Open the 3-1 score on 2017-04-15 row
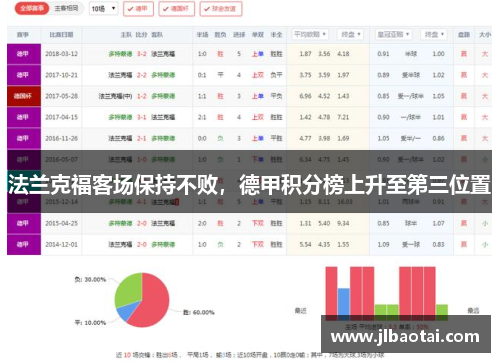Image resolution: width=500 pixels, height=362 pixels. [x=142, y=117]
